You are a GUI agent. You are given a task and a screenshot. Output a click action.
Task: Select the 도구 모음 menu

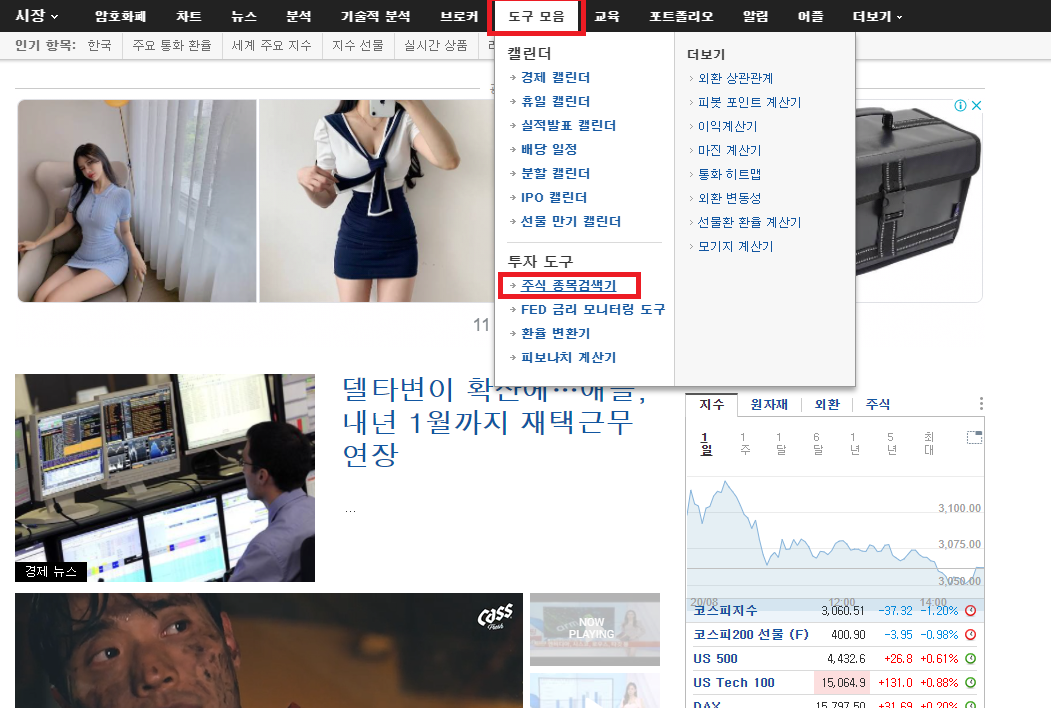[536, 17]
